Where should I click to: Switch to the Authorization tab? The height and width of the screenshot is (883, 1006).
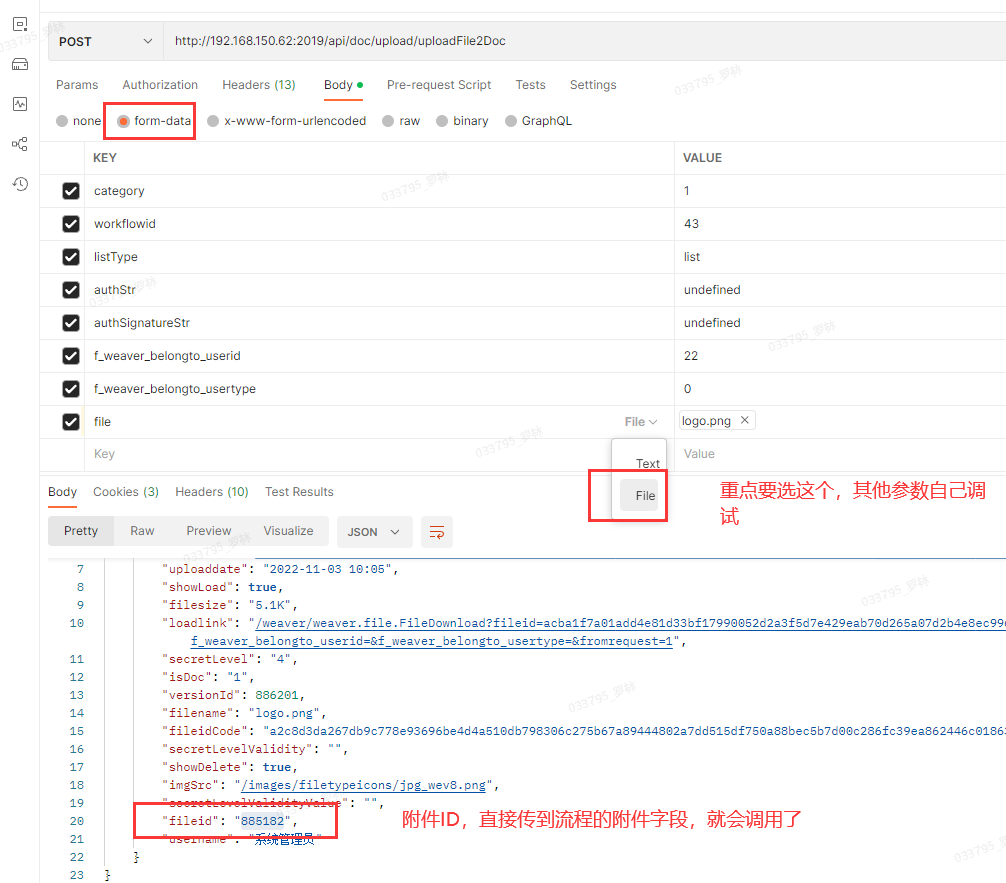click(x=160, y=85)
